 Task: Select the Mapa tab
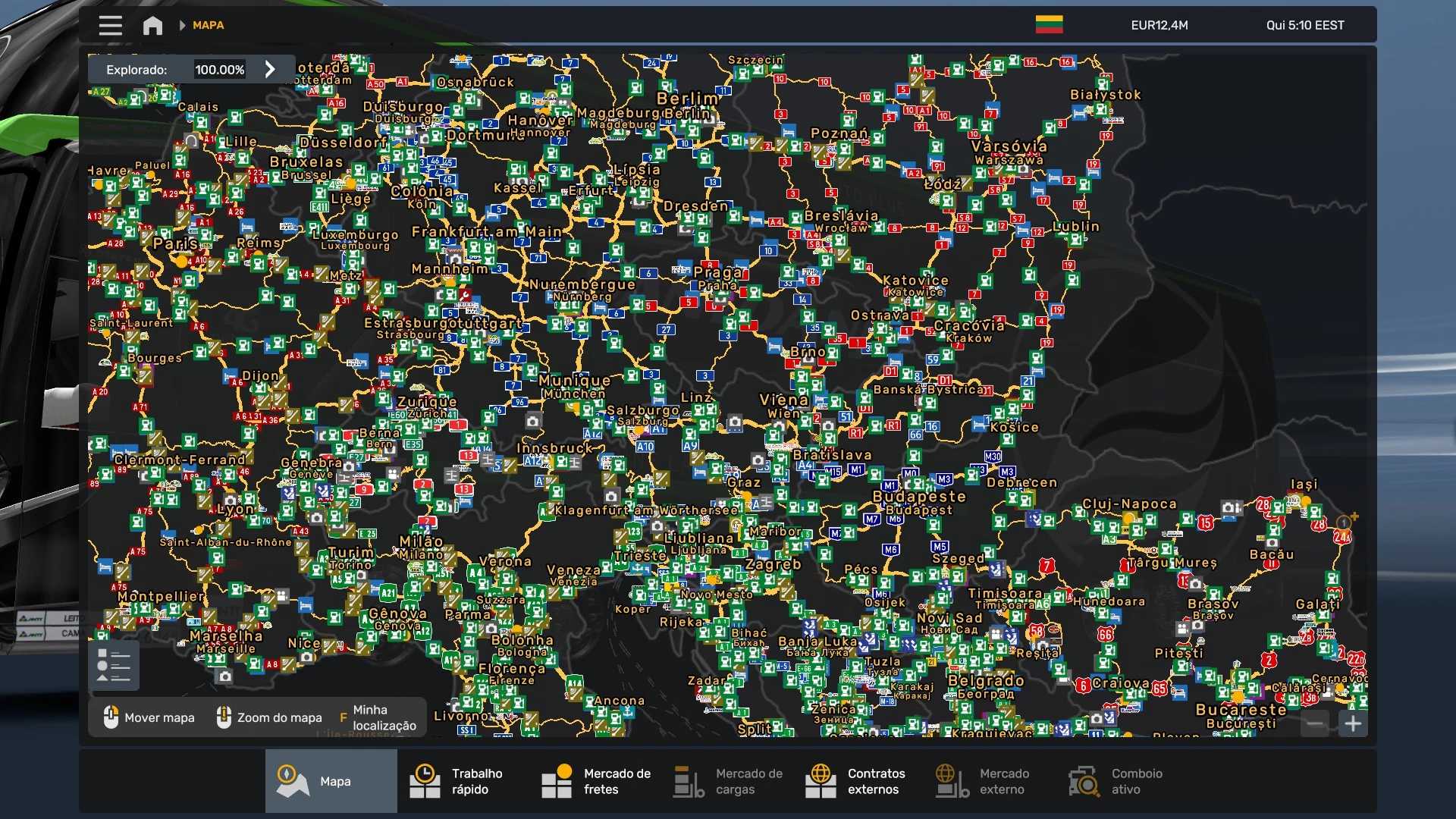point(331,781)
